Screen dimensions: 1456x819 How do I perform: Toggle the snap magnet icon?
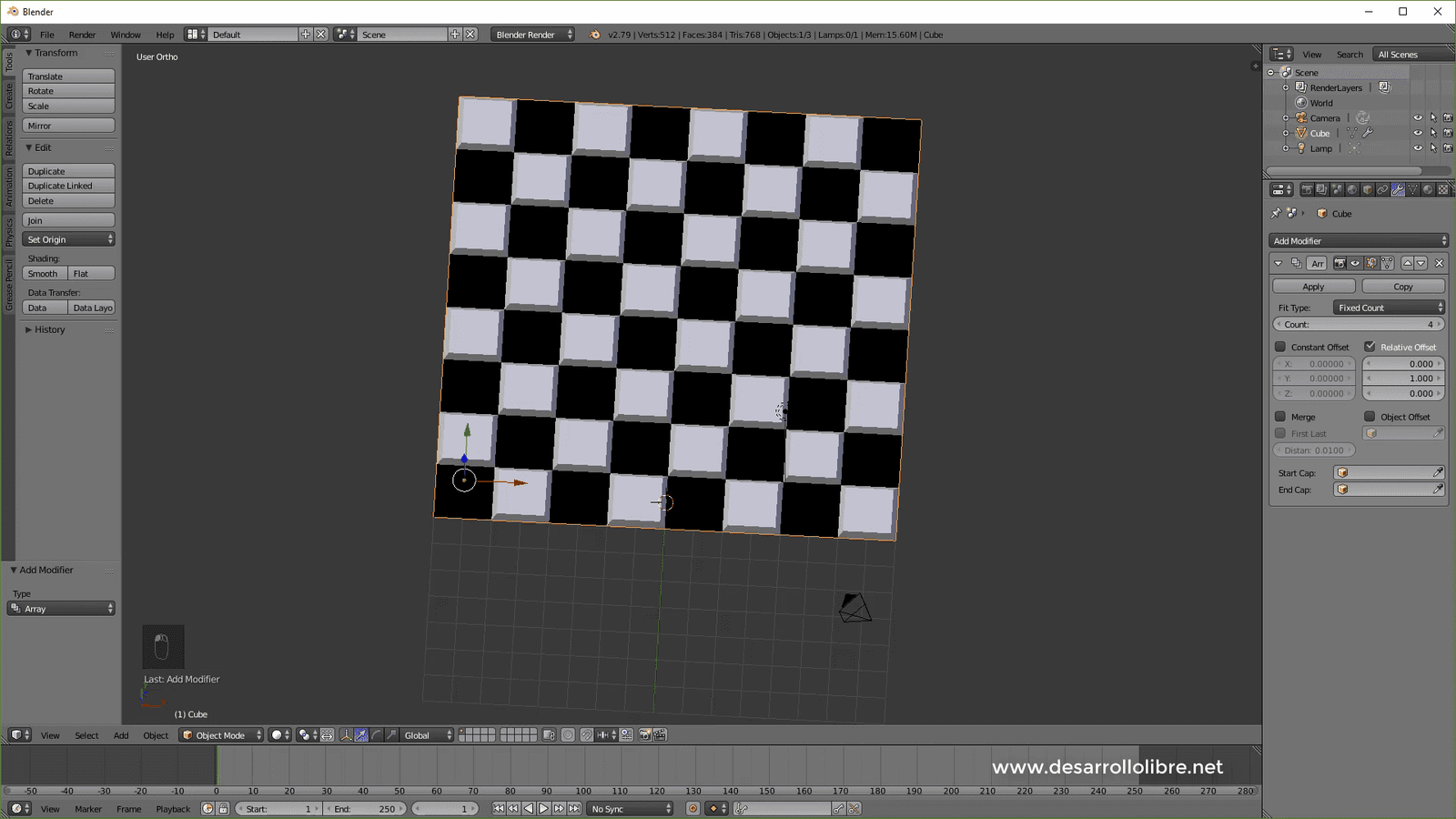(586, 735)
